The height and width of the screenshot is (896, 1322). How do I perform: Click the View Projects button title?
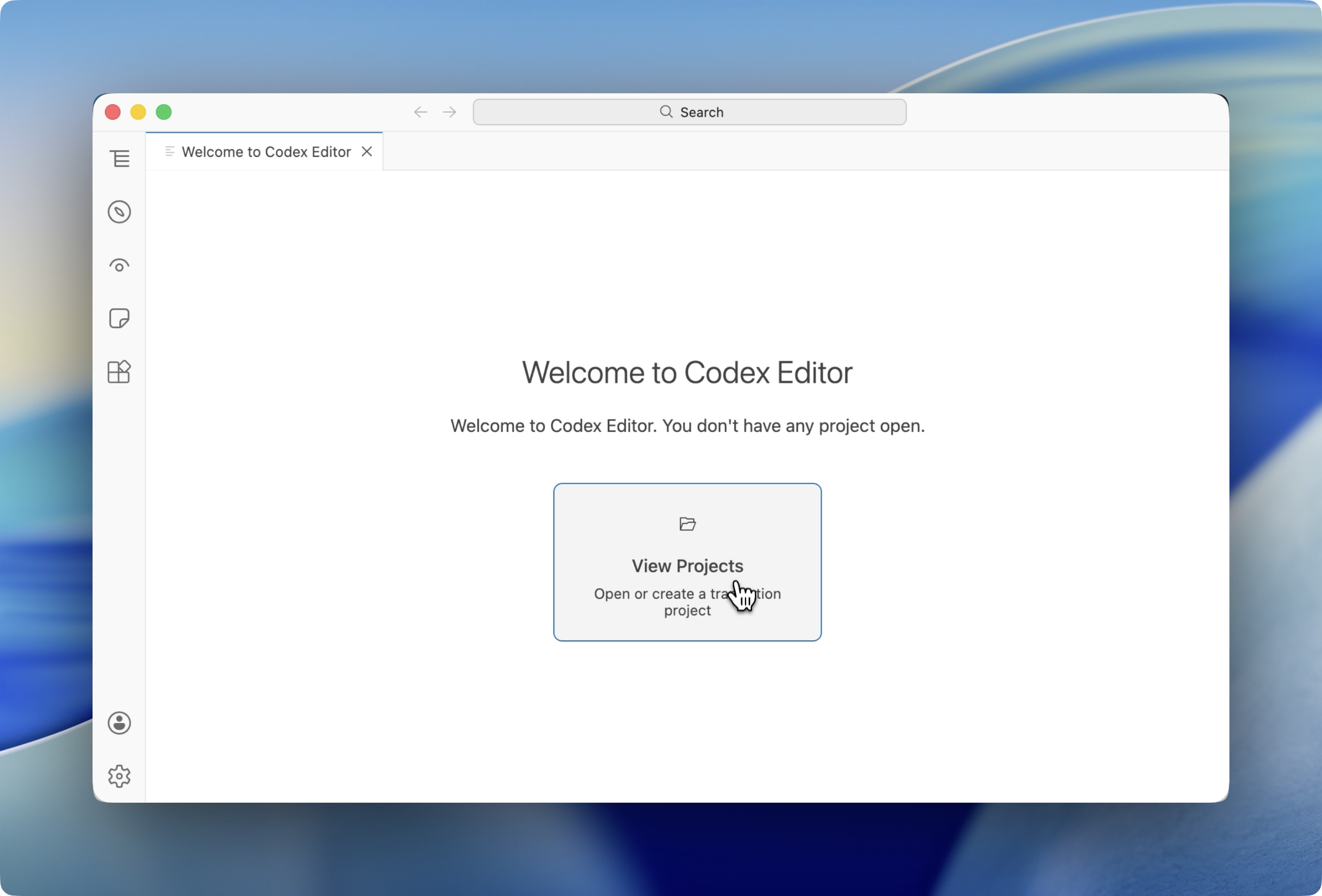point(687,566)
